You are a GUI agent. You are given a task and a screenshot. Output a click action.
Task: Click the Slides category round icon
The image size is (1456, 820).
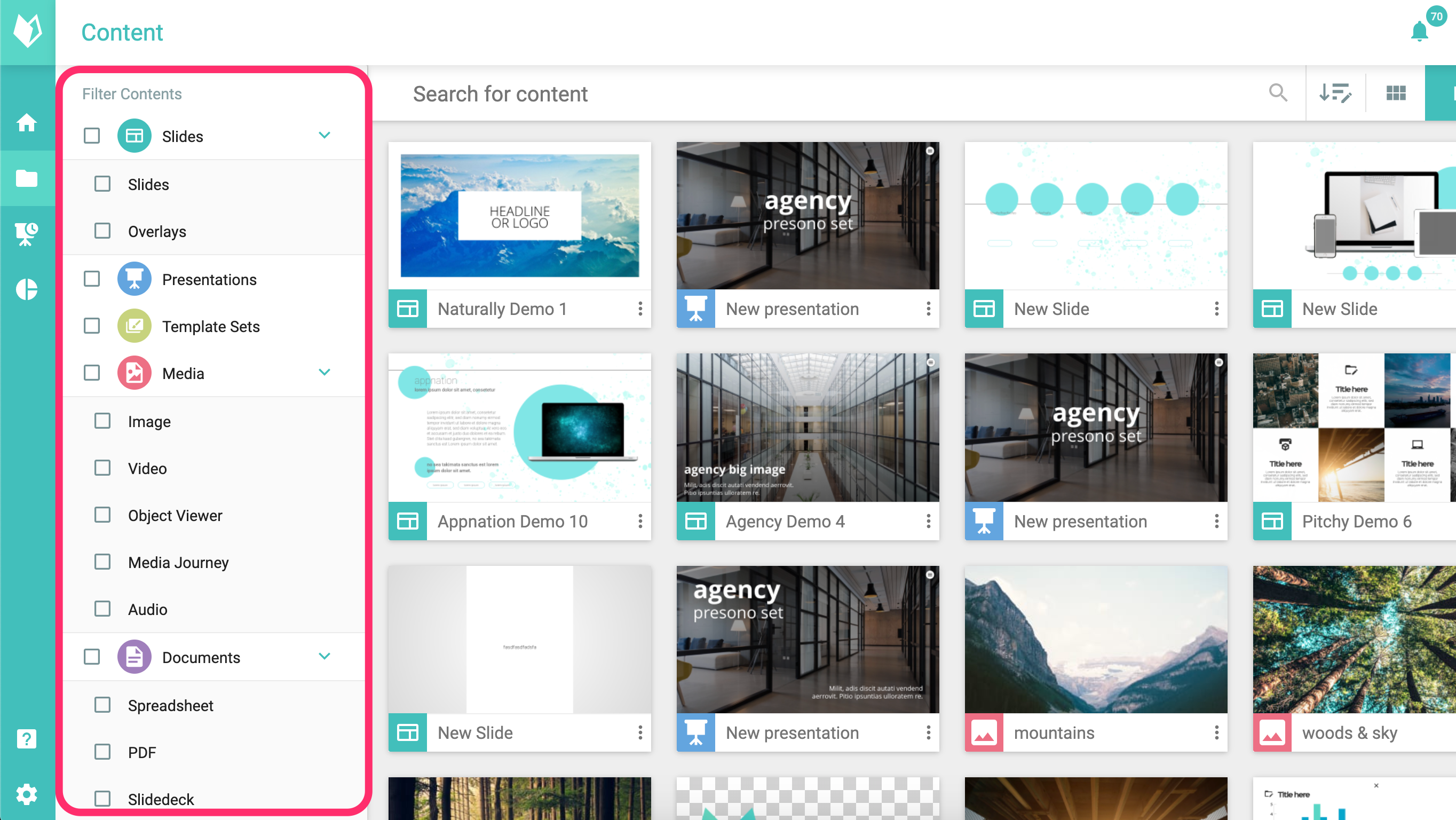[x=134, y=136]
